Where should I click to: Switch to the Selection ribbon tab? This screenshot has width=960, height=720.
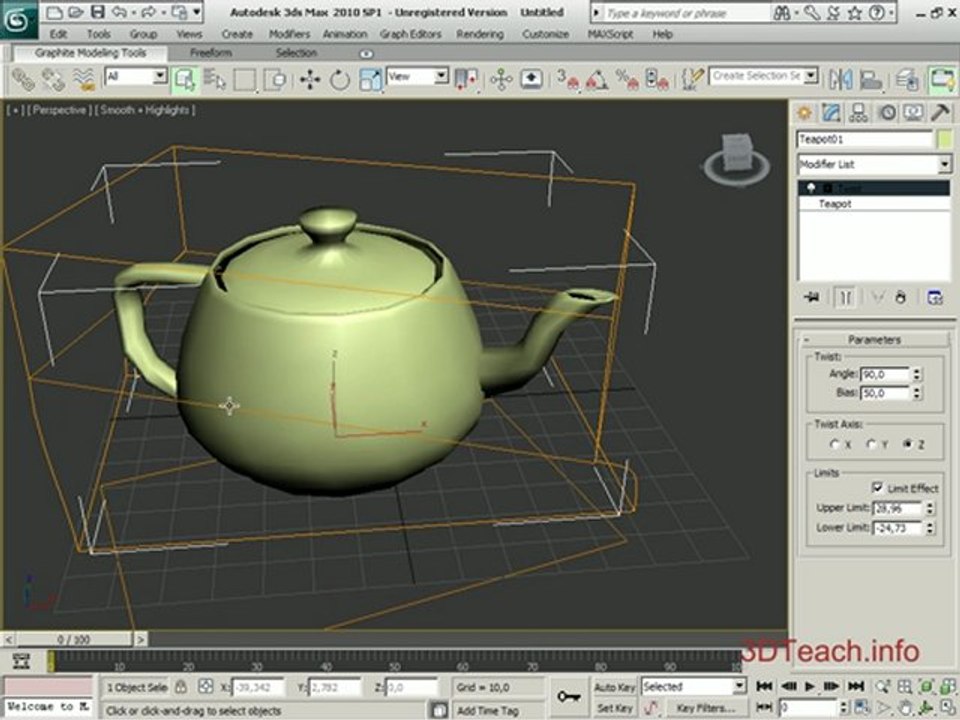[296, 53]
